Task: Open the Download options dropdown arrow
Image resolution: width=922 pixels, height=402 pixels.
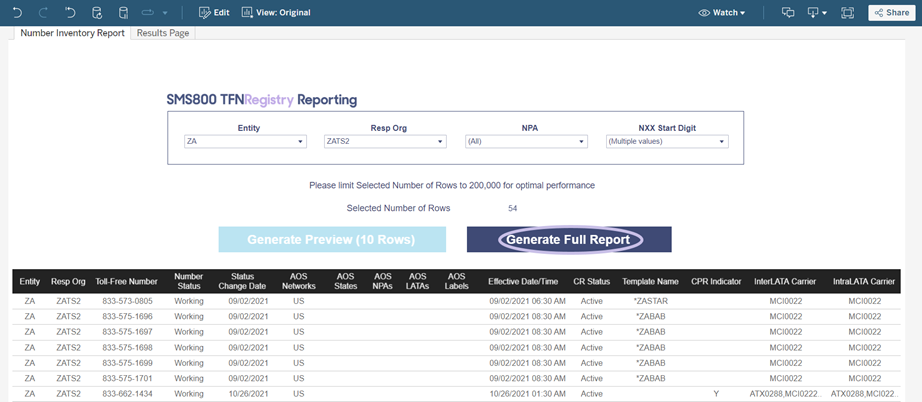Action: click(825, 13)
